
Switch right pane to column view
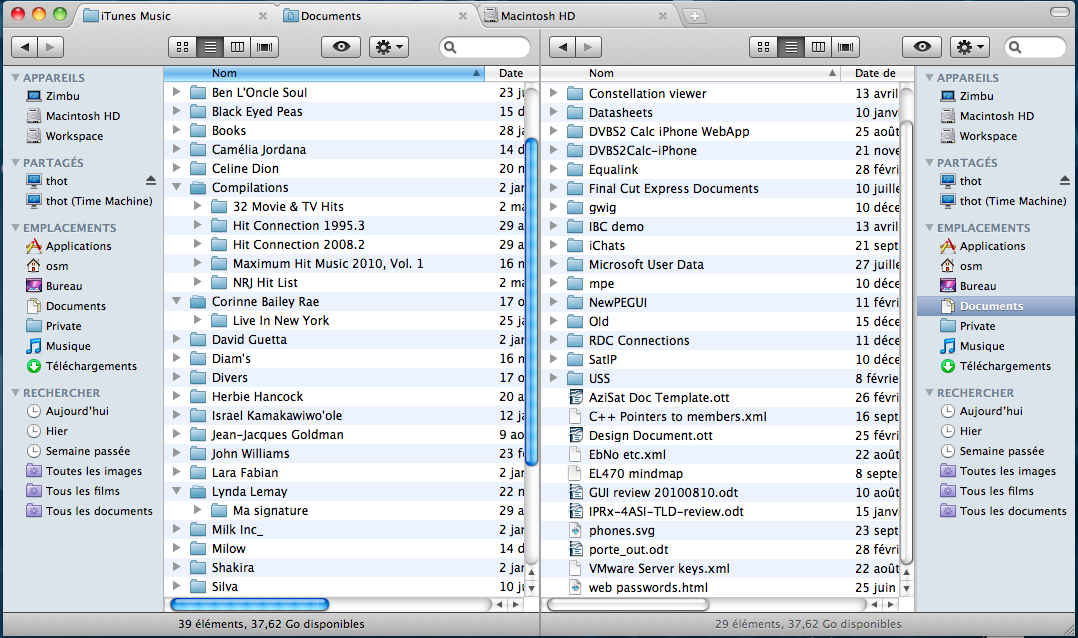point(818,47)
